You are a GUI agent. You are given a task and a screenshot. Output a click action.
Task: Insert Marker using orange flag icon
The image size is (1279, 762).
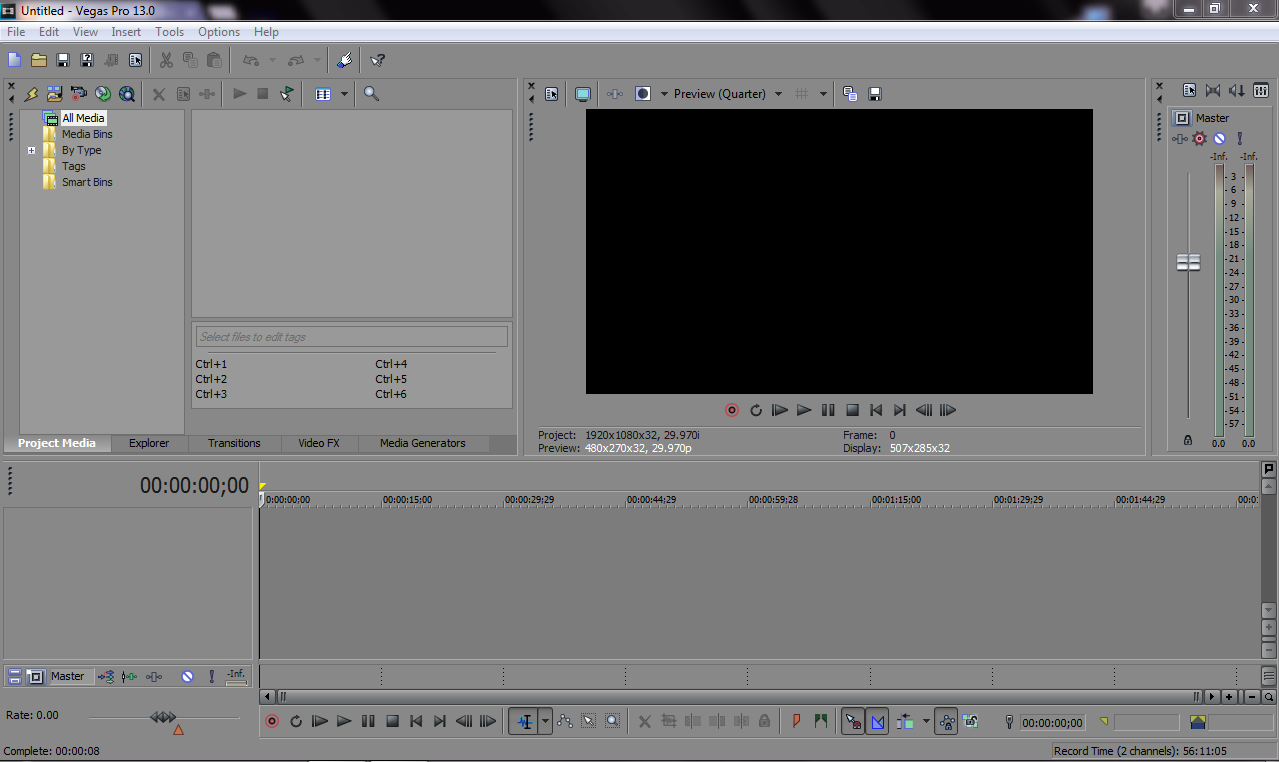tap(797, 721)
